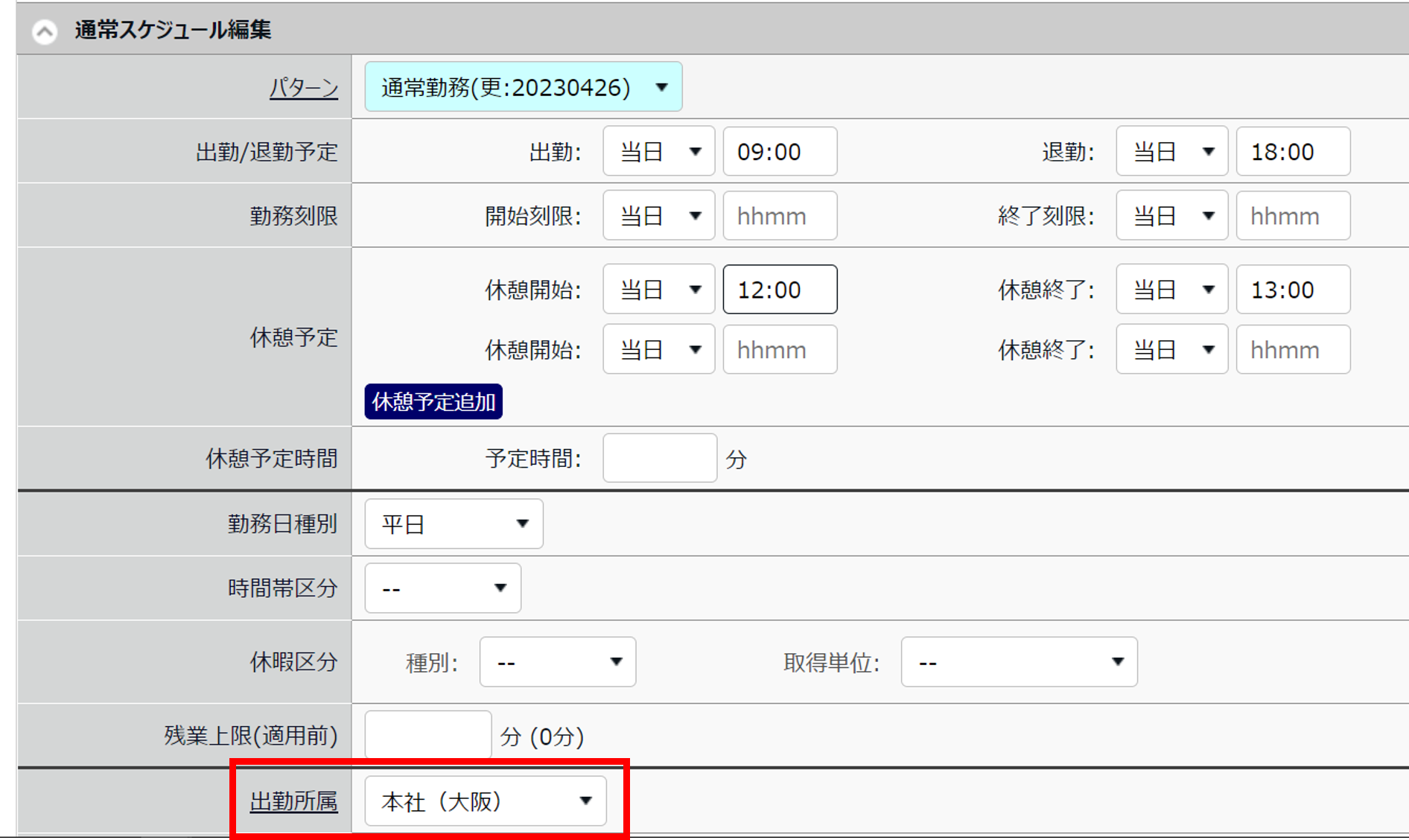This screenshot has width=1409, height=840.
Task: Click the 退勤 time field showing 18:00
Action: [1292, 152]
